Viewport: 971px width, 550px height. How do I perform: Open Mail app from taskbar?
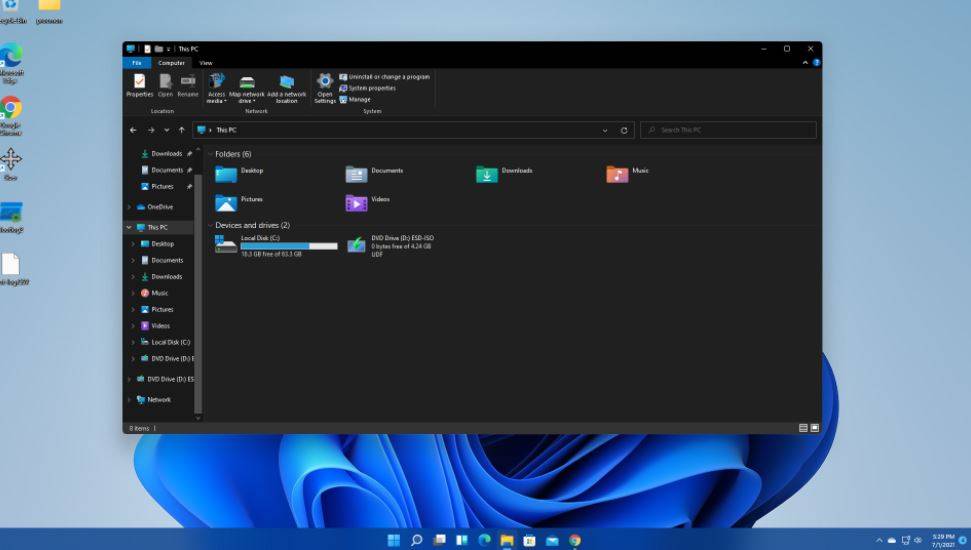pos(552,540)
